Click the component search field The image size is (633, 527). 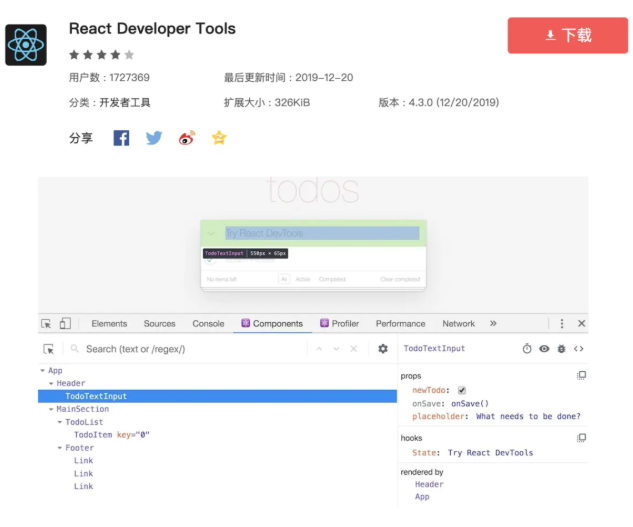[x=188, y=349]
